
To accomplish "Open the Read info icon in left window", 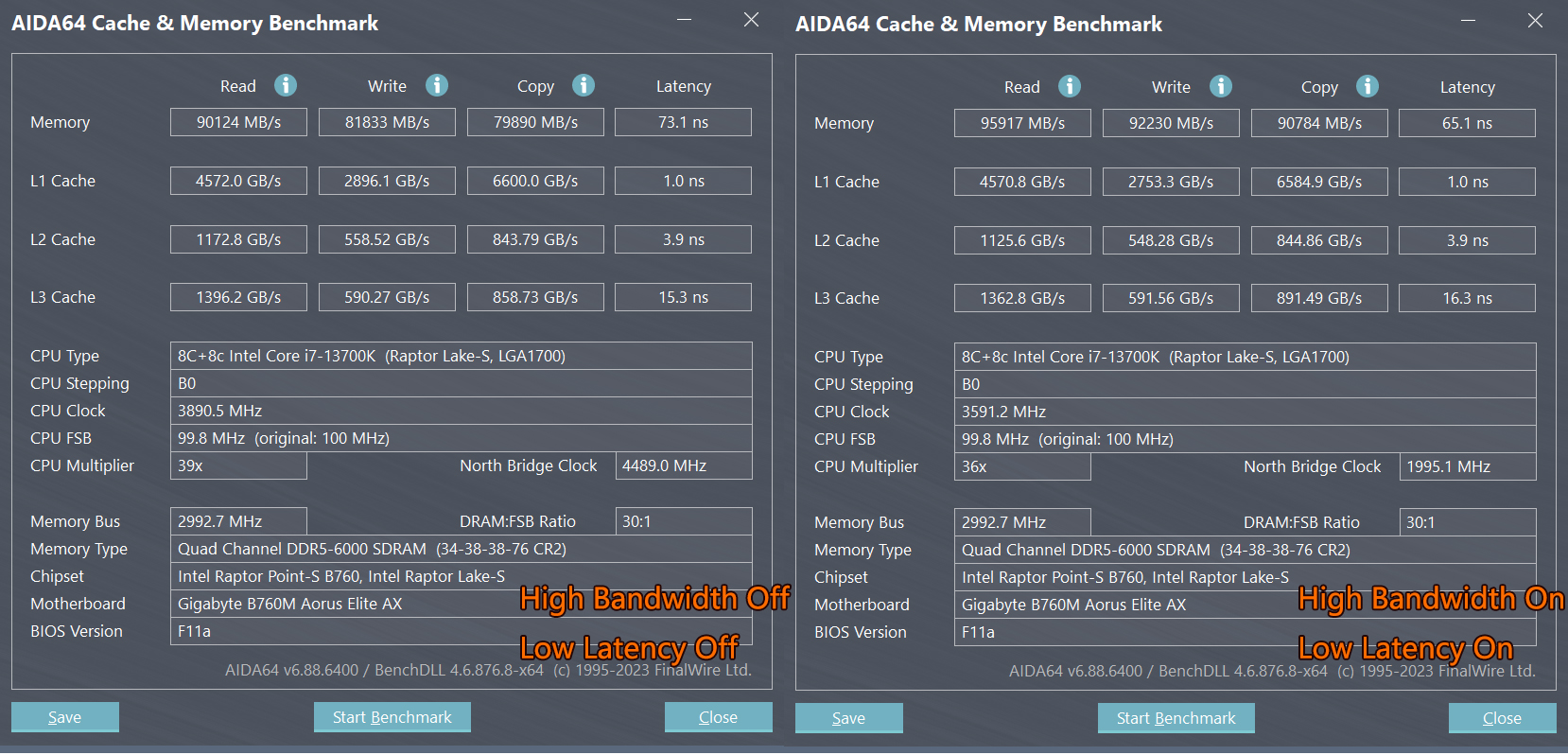I will pyautogui.click(x=286, y=85).
